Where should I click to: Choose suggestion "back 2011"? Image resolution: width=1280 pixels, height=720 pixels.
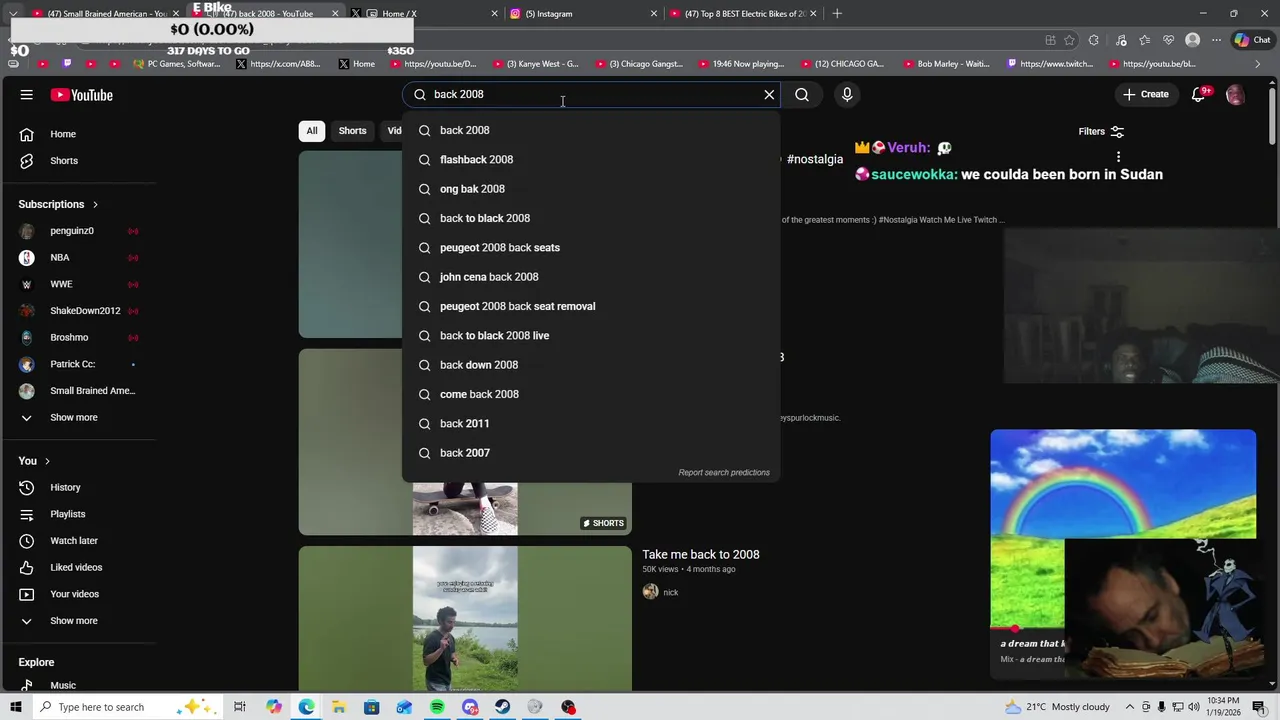click(x=590, y=423)
